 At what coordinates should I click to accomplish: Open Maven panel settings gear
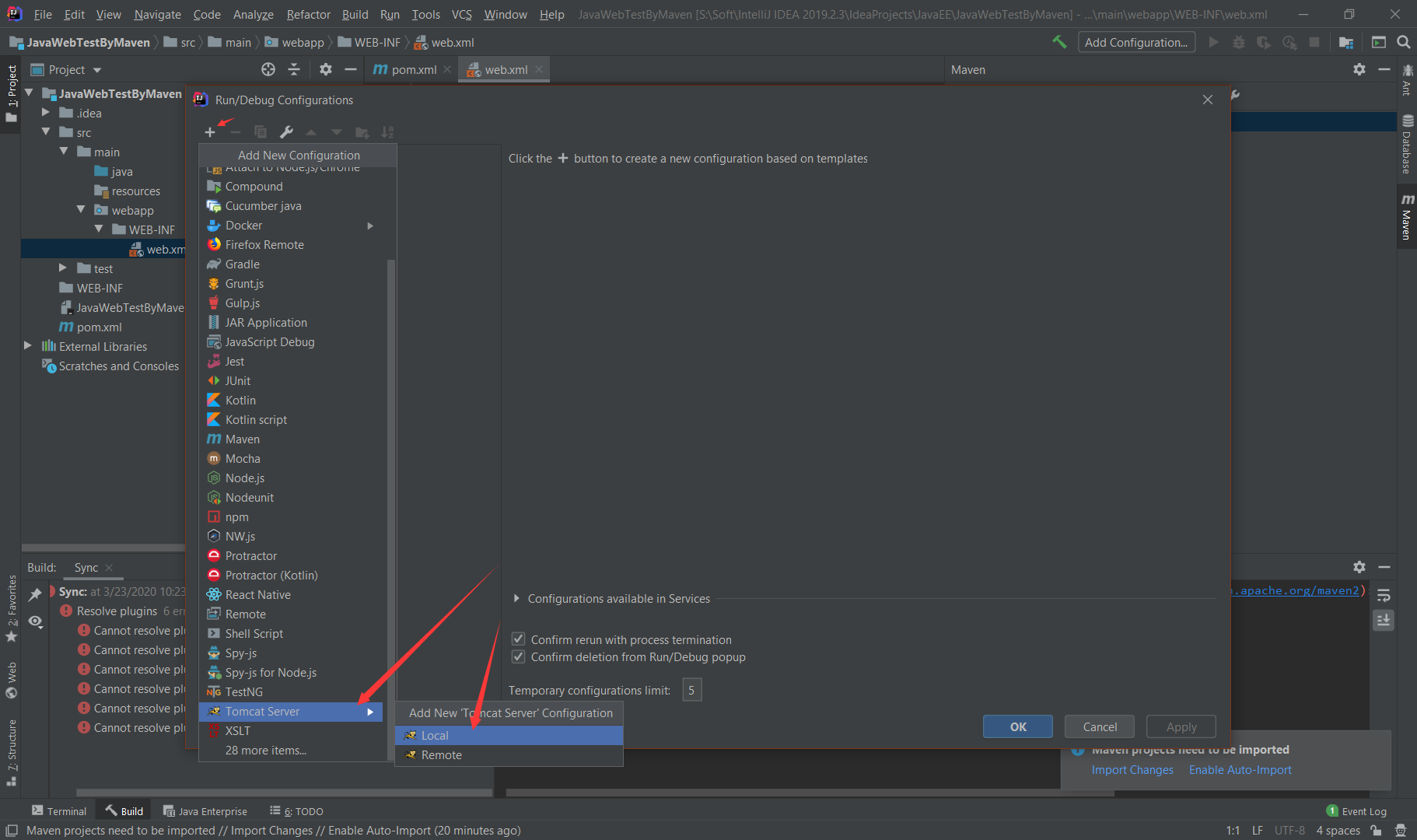point(1359,69)
